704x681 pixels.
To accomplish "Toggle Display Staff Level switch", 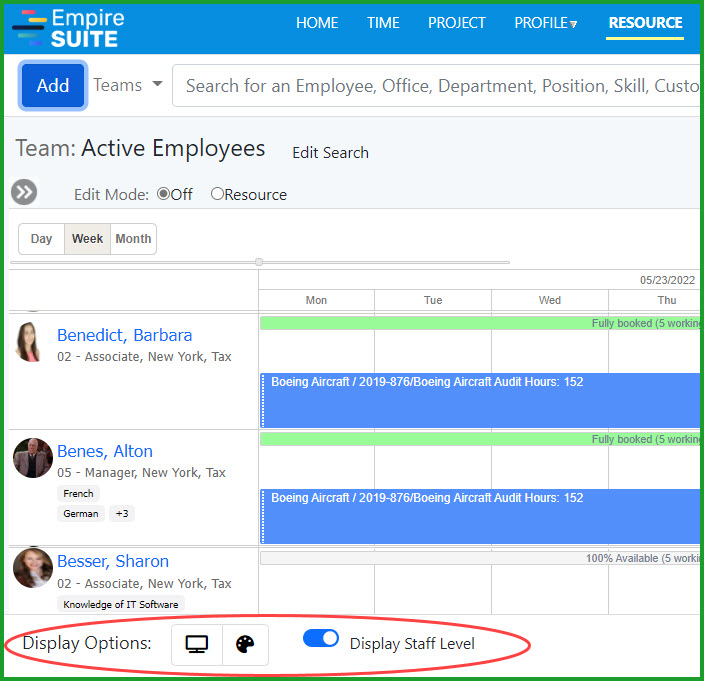I will click(321, 638).
